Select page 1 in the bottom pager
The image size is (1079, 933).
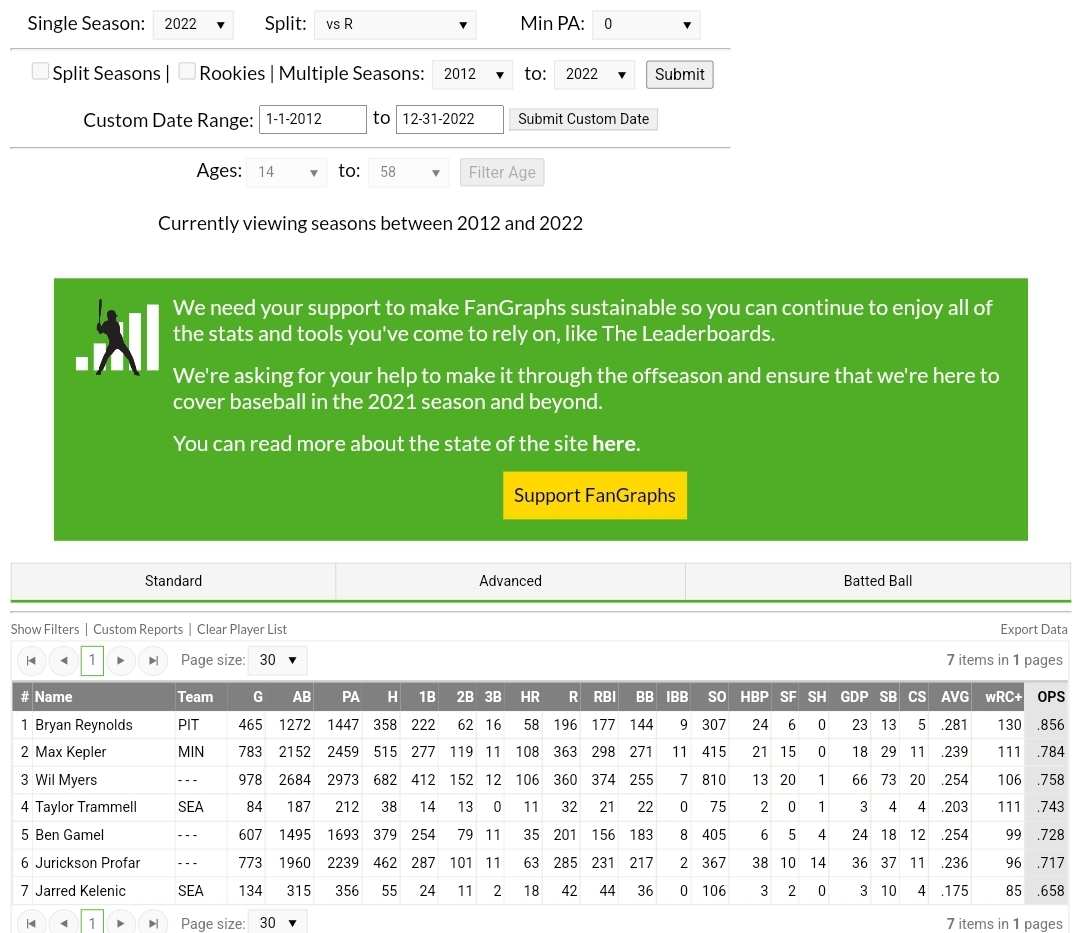click(92, 923)
